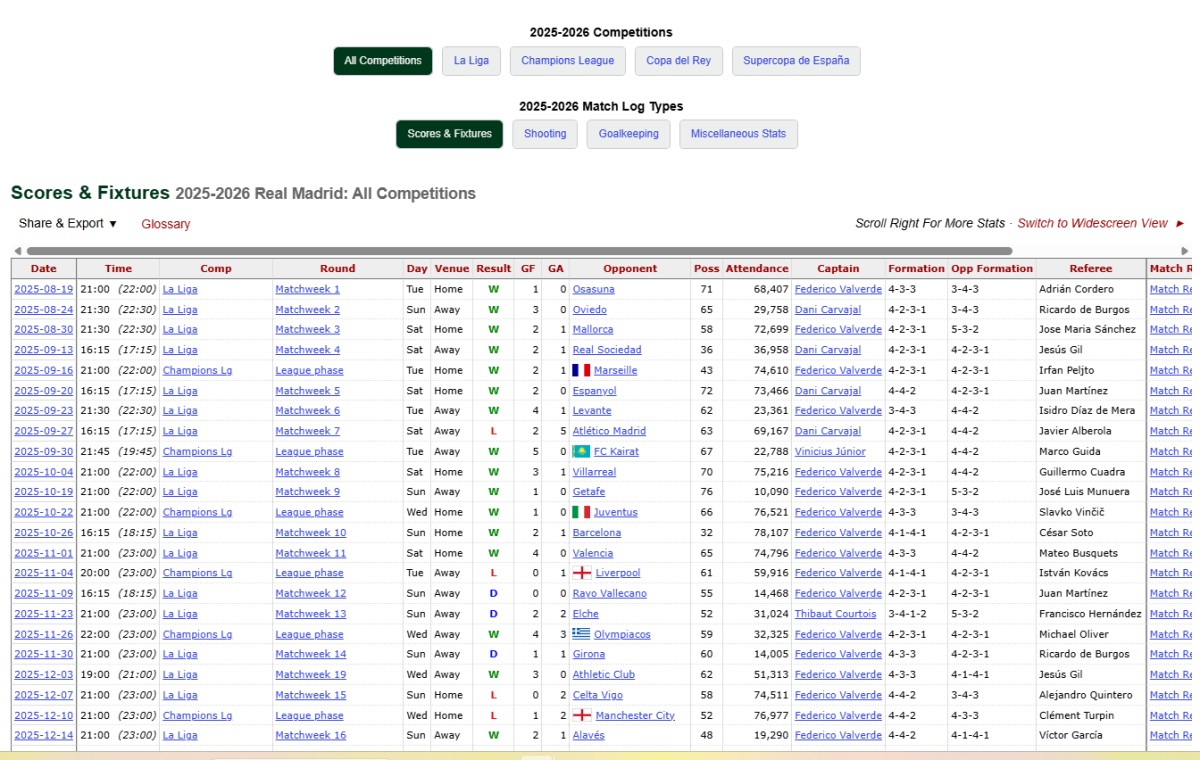
Task: Click Matchweek 19 round link
Action: 311,674
